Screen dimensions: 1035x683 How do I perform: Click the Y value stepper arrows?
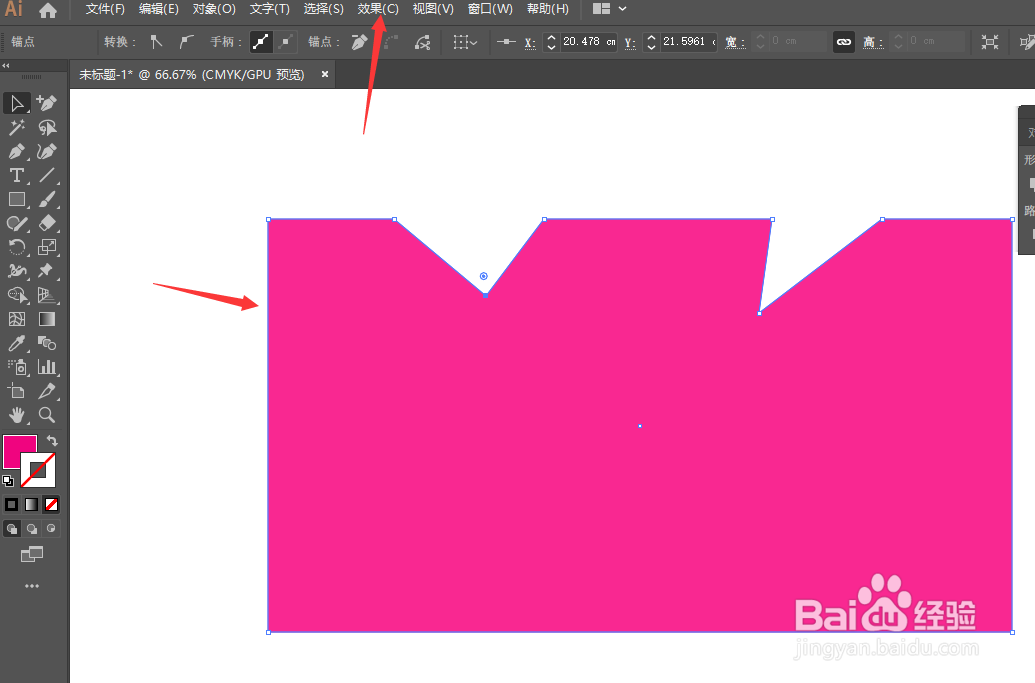point(651,42)
